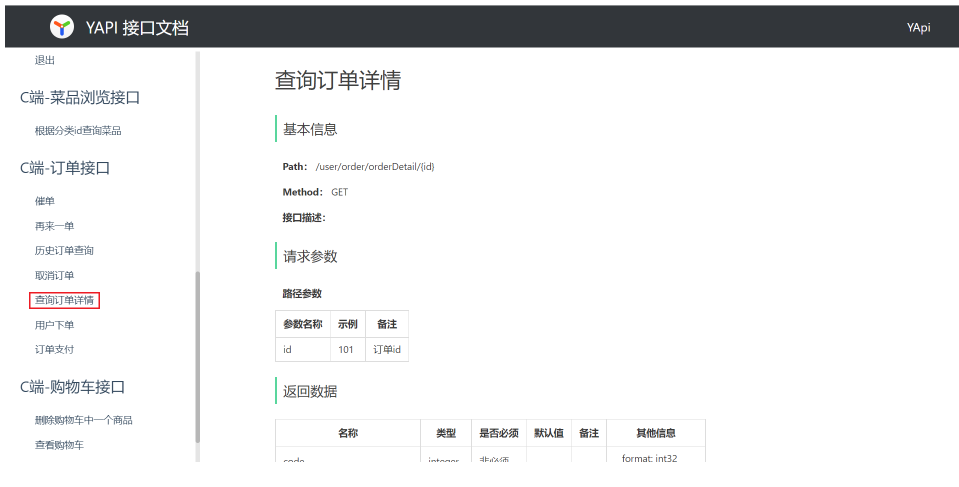Image resolution: width=959 pixels, height=487 pixels.
Task: Click the example value 101 cell
Action: pyautogui.click(x=347, y=349)
